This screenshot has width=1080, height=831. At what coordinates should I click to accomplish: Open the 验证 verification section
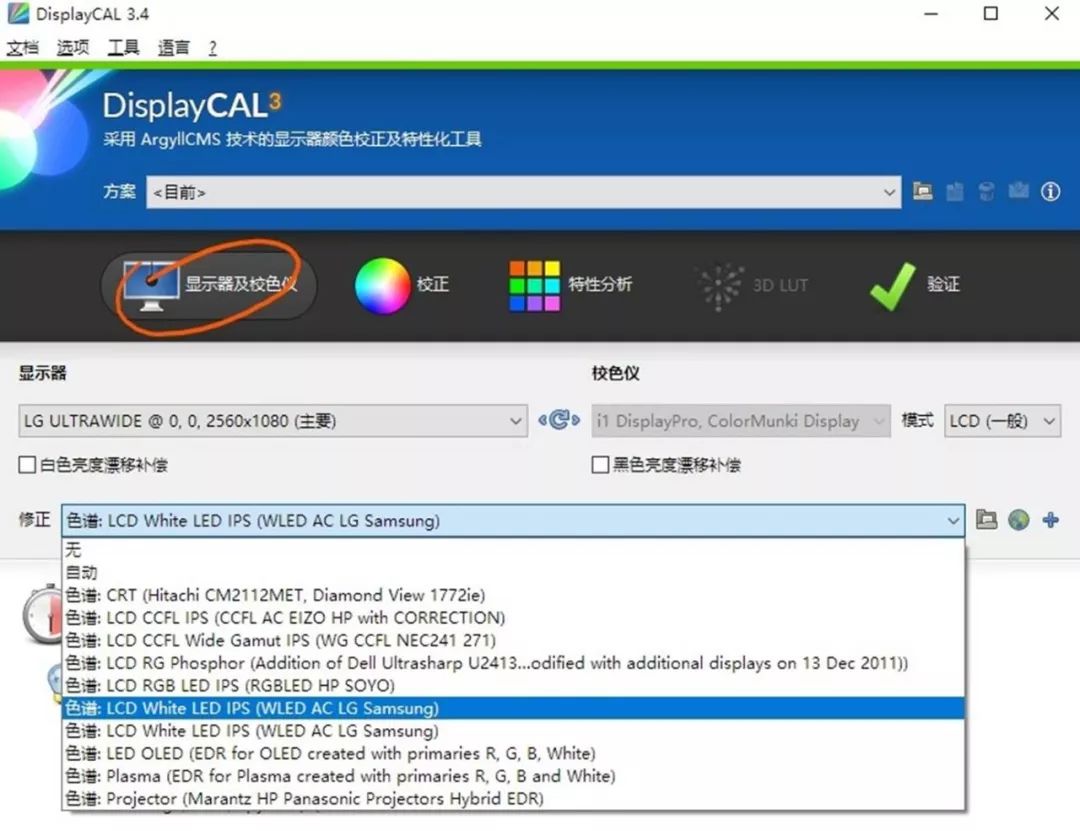[893, 284]
